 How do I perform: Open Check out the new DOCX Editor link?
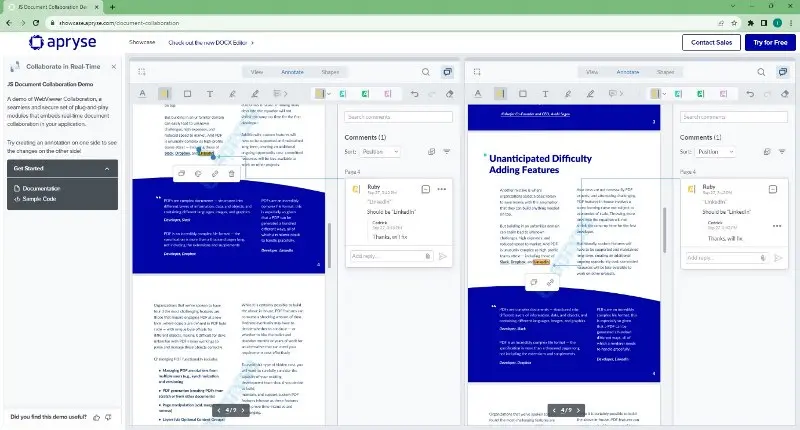click(211, 42)
